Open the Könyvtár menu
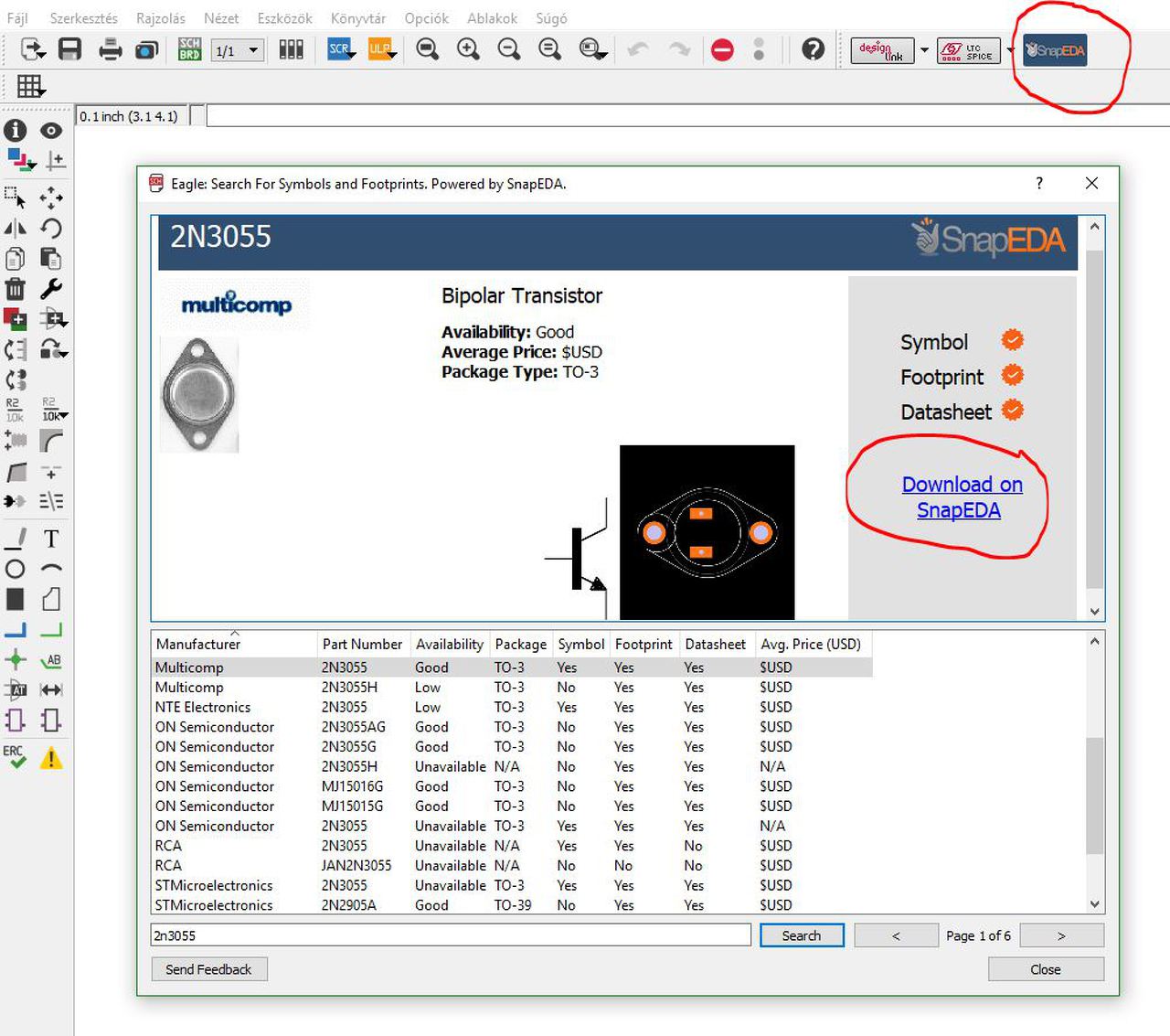The width and height of the screenshot is (1170, 1036). point(357,18)
